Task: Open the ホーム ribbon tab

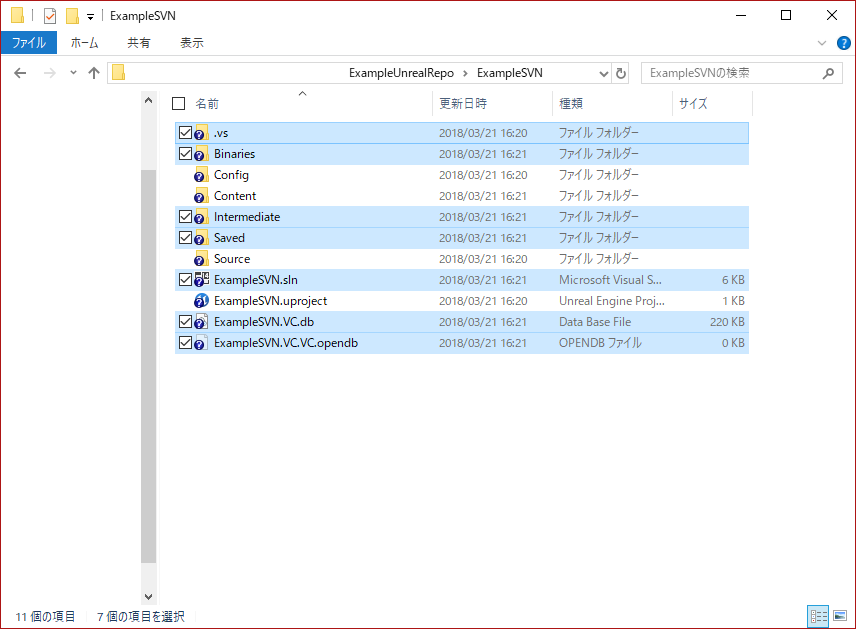Action: (x=85, y=43)
